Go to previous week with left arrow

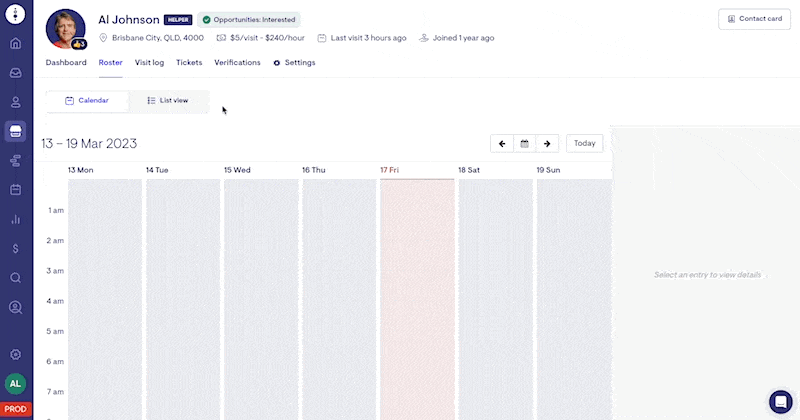tap(502, 144)
